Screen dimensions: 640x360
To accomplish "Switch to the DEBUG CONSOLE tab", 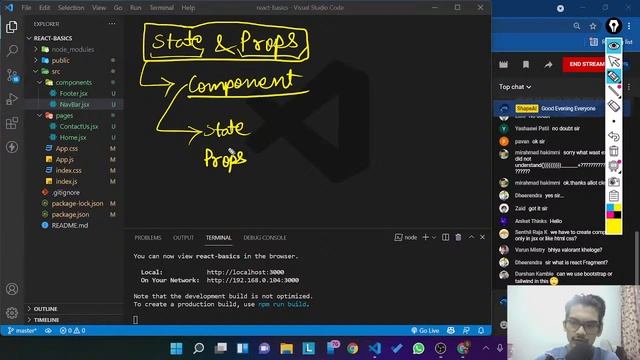I will click(x=265, y=238).
